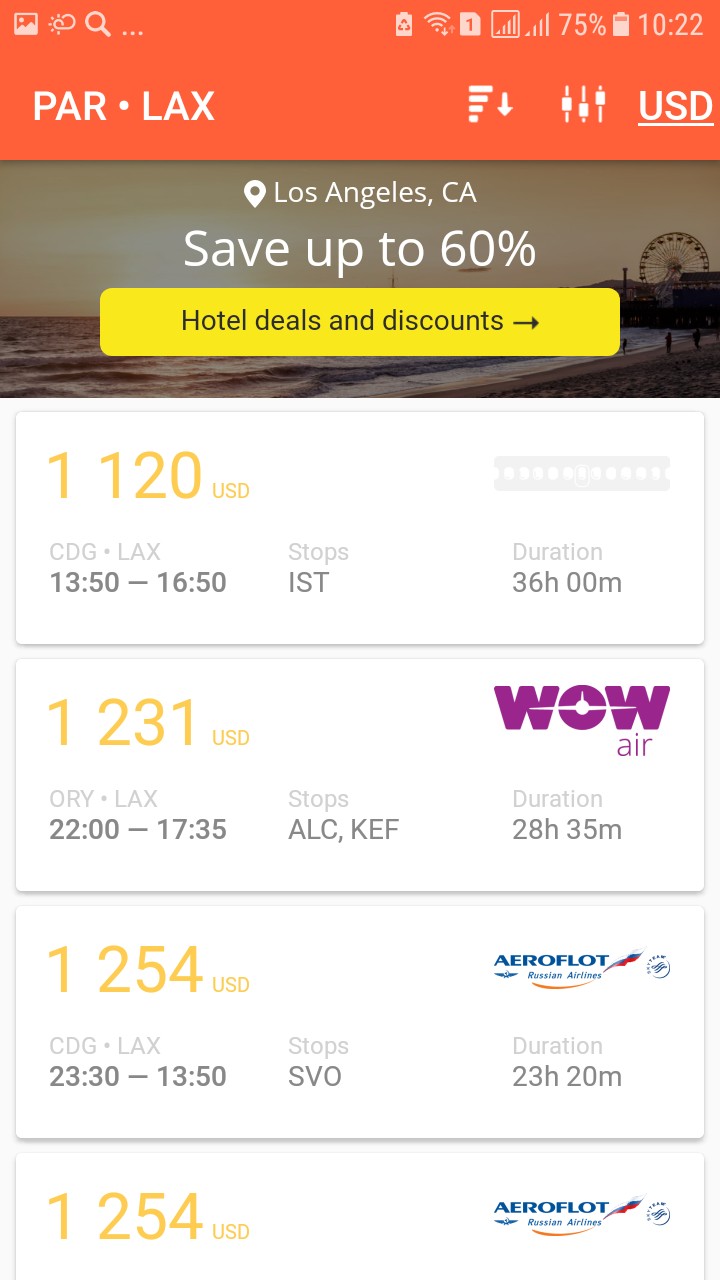This screenshot has width=720, height=1280.
Task: Tap the search icon in the status bar
Action: (x=98, y=24)
